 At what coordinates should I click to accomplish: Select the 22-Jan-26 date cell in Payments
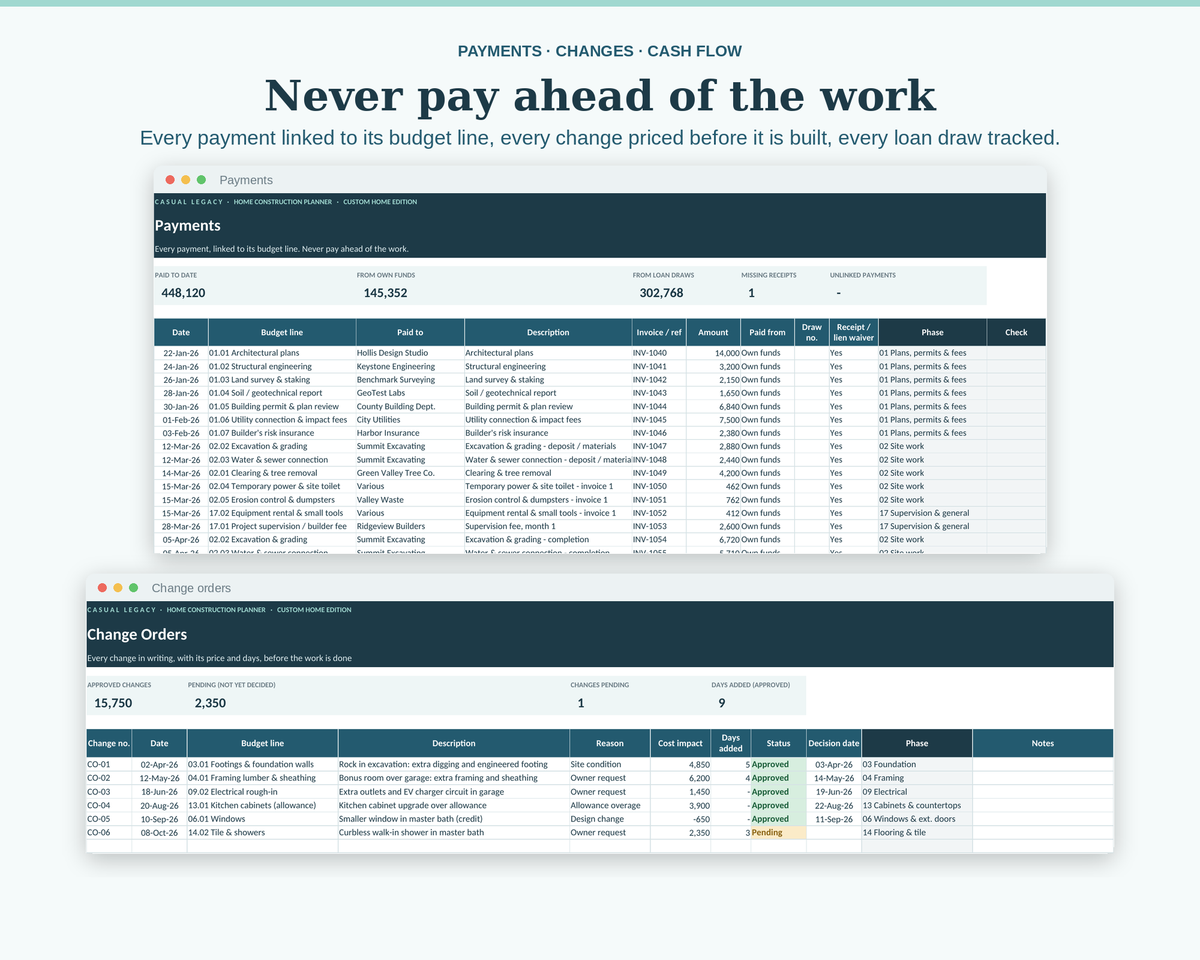click(181, 353)
